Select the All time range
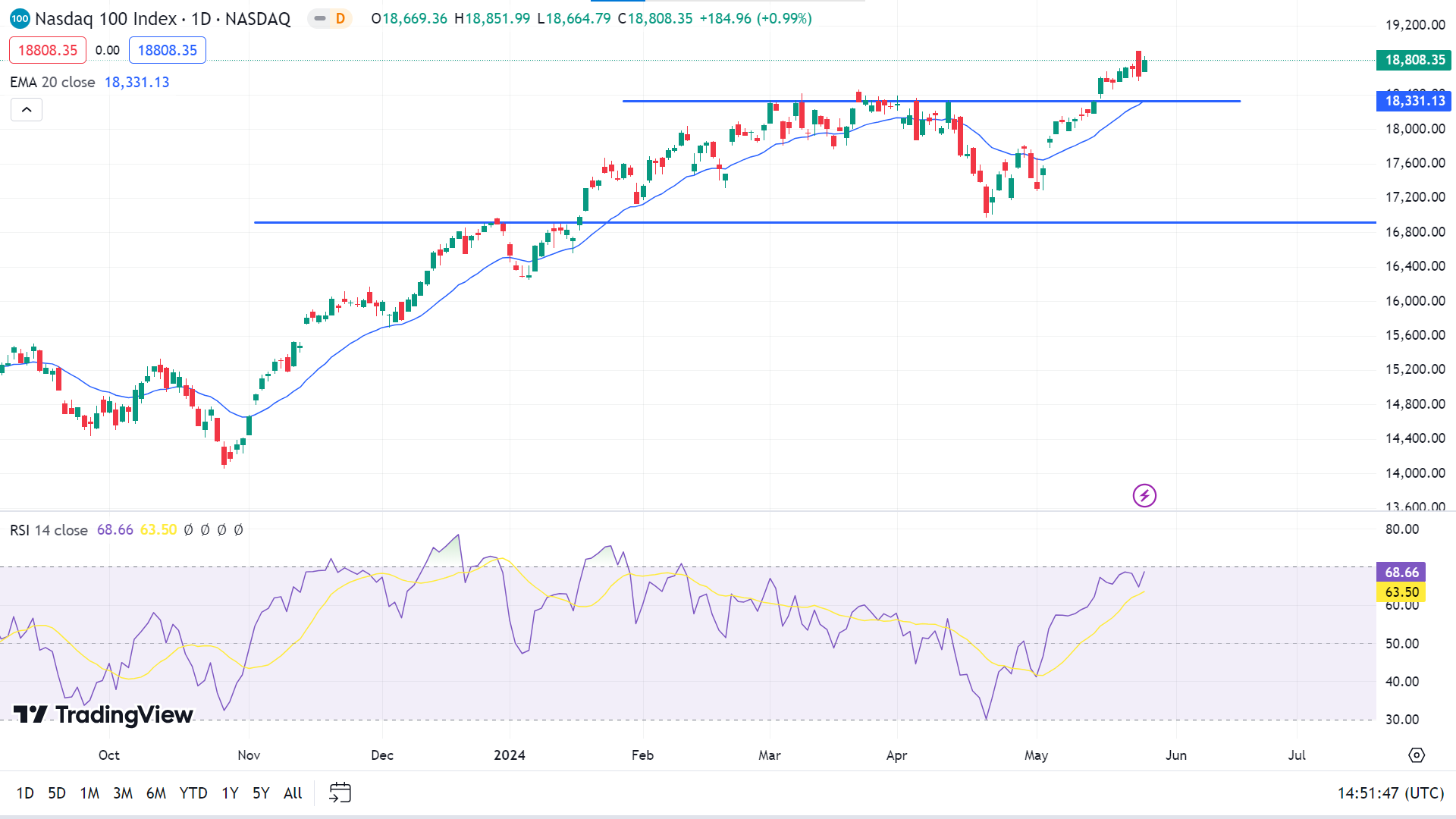Screen dimensions: 1456x819 (293, 792)
